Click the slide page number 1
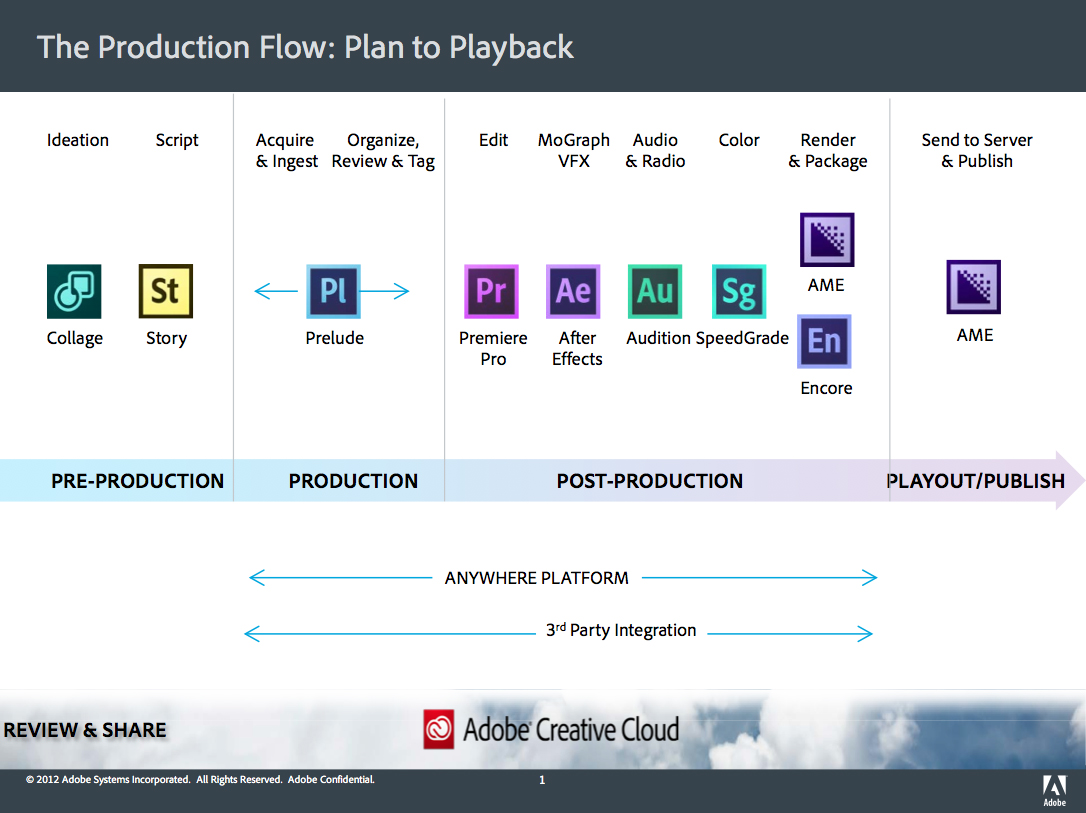1086x813 pixels. tap(542, 780)
